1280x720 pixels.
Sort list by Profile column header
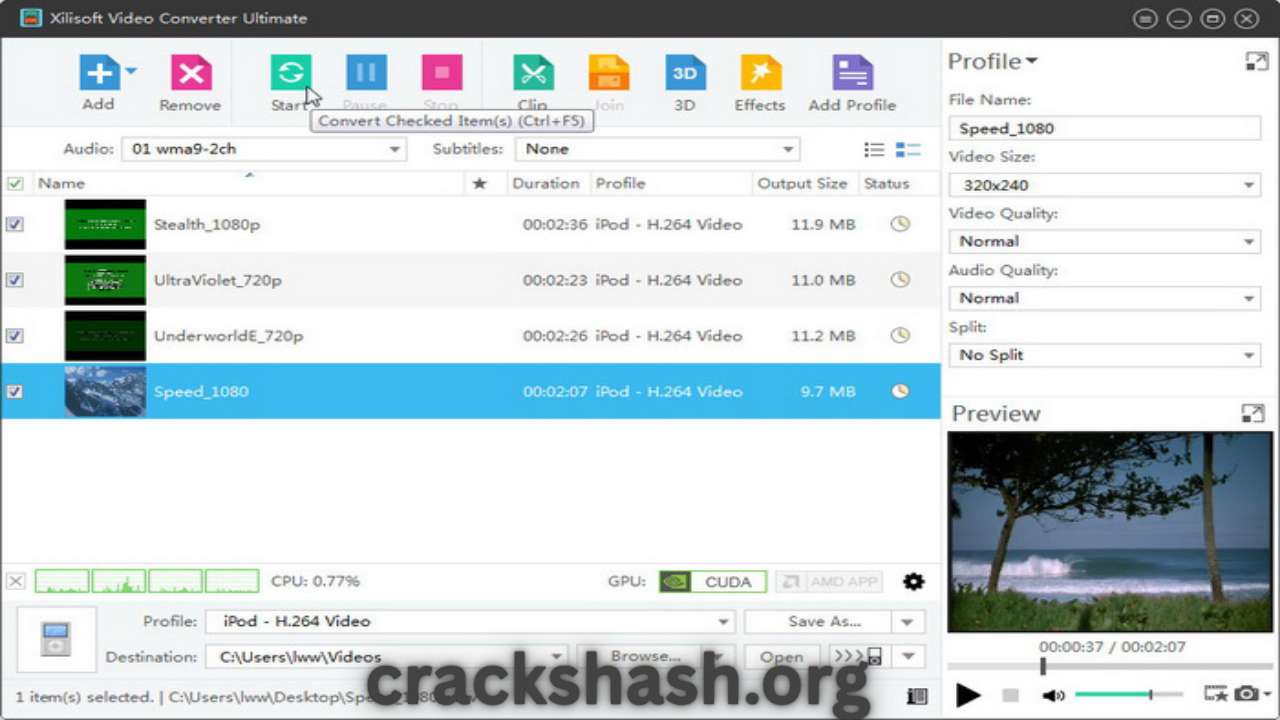point(620,183)
